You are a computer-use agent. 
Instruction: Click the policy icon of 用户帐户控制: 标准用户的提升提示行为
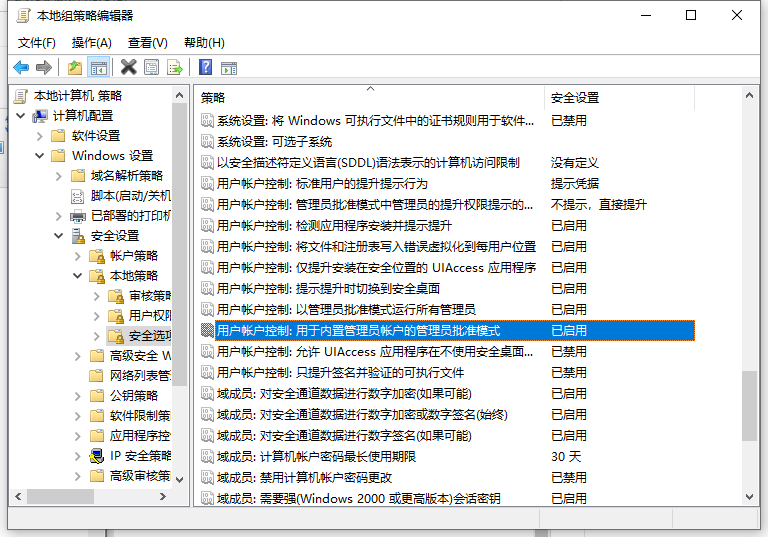207,184
